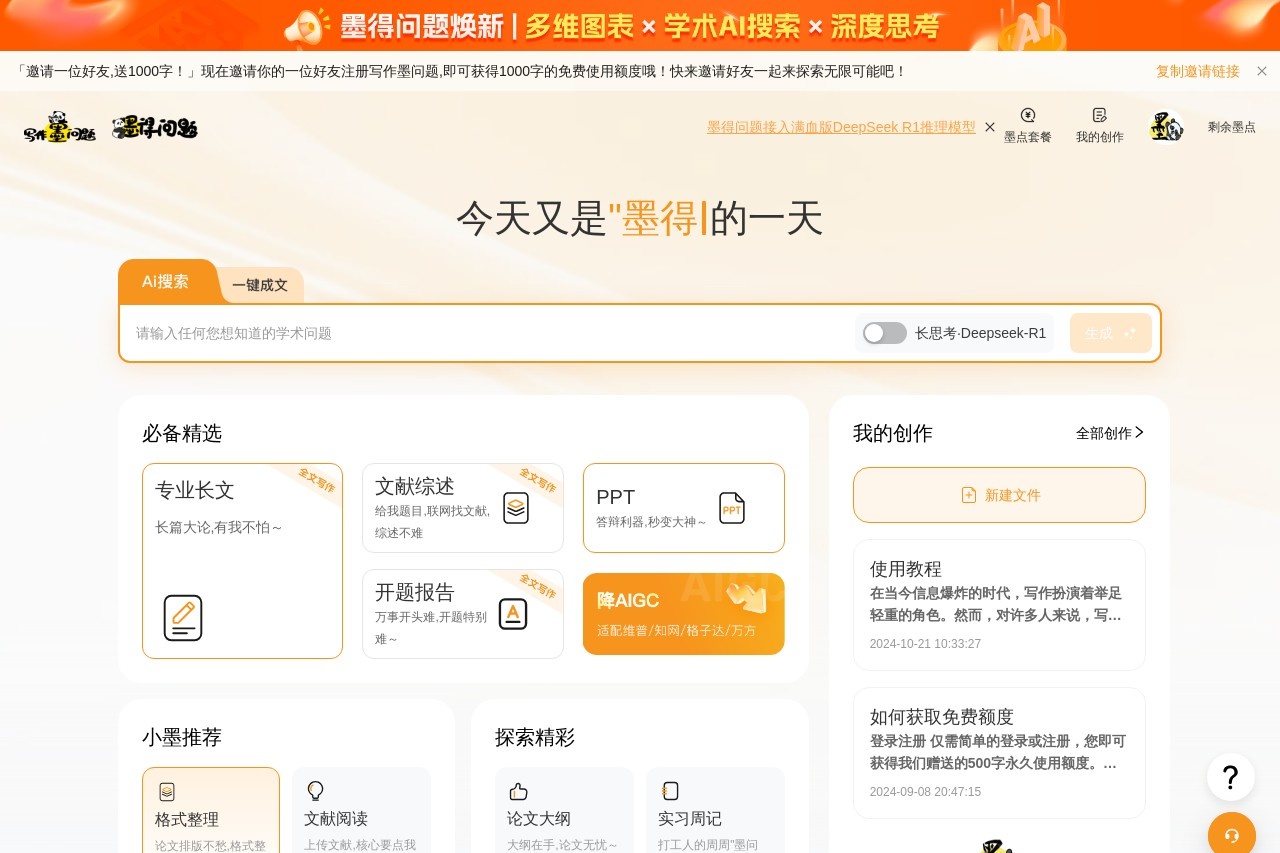Click the notebook icon on 实习周记 card
This screenshot has height=853, width=1280.
(x=669, y=790)
